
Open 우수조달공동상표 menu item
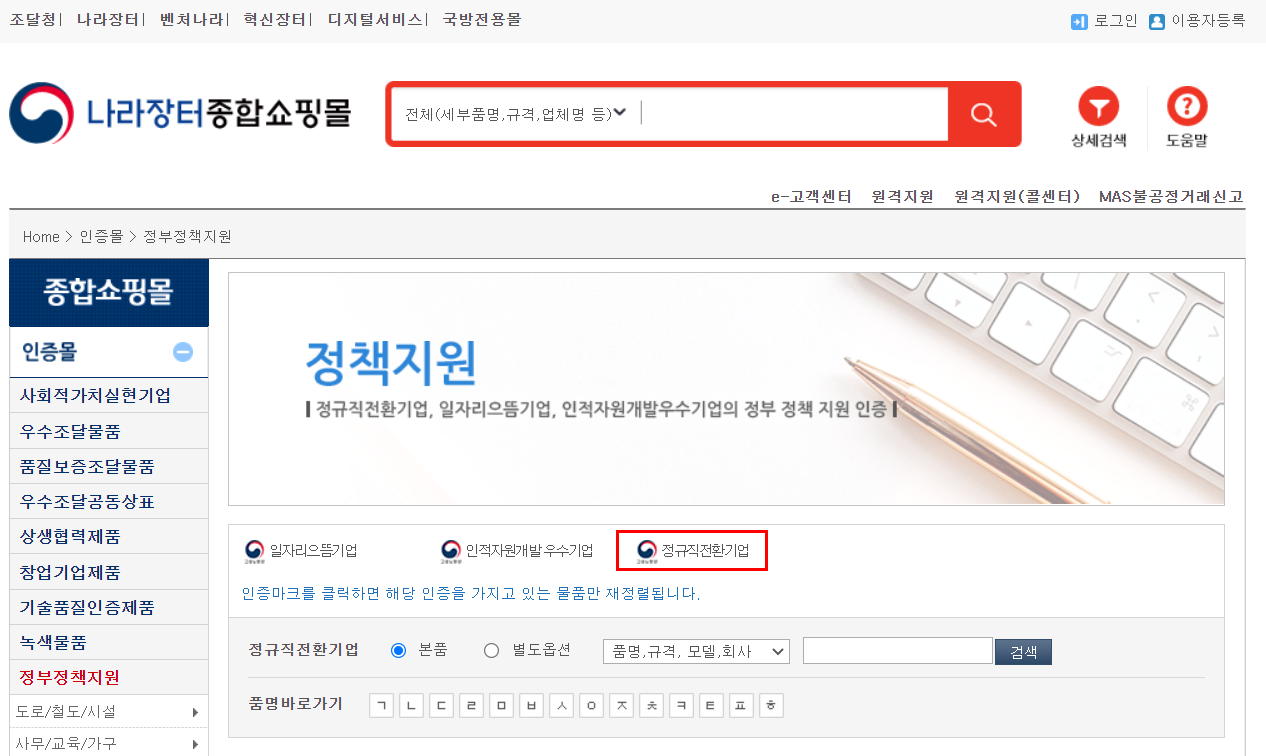(x=108, y=501)
